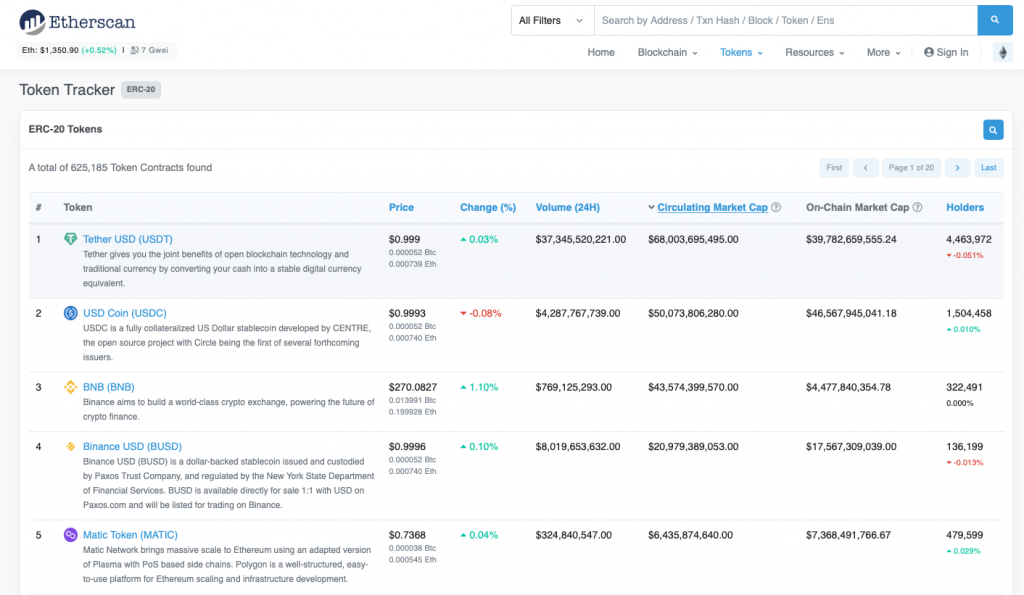Click Tether holders count 4,463,972
This screenshot has height=595, width=1024.
(x=968, y=239)
